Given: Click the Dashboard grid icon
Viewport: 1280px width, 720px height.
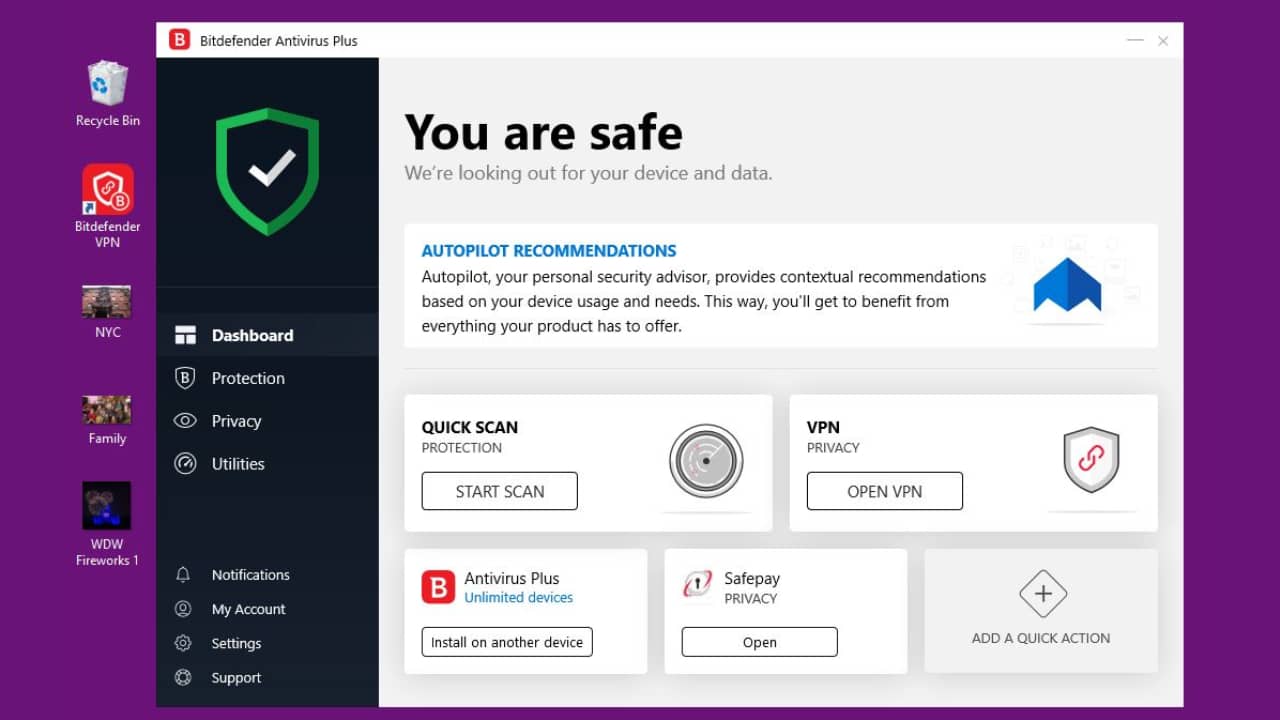Looking at the screenshot, I should [x=185, y=335].
